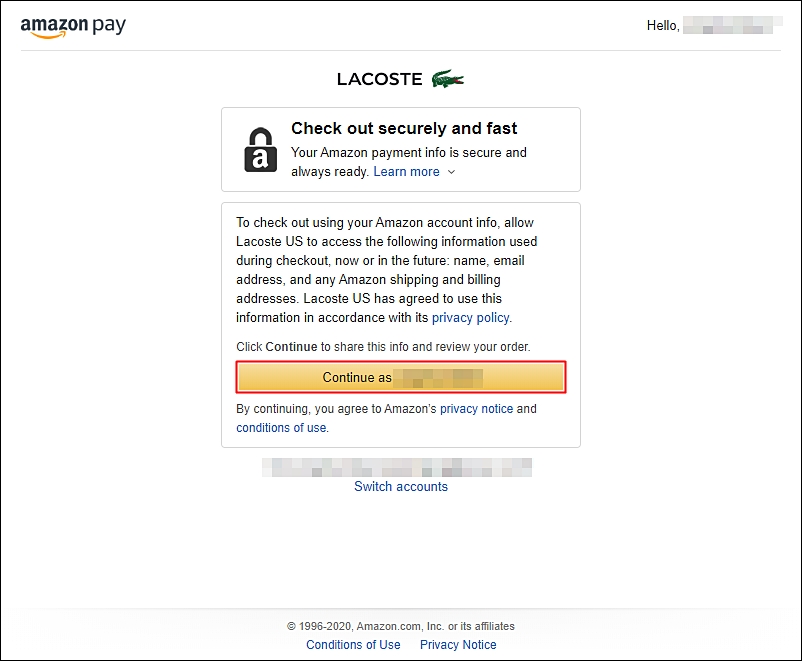Open footer Conditions of Use link
The height and width of the screenshot is (661, 802).
(x=353, y=645)
